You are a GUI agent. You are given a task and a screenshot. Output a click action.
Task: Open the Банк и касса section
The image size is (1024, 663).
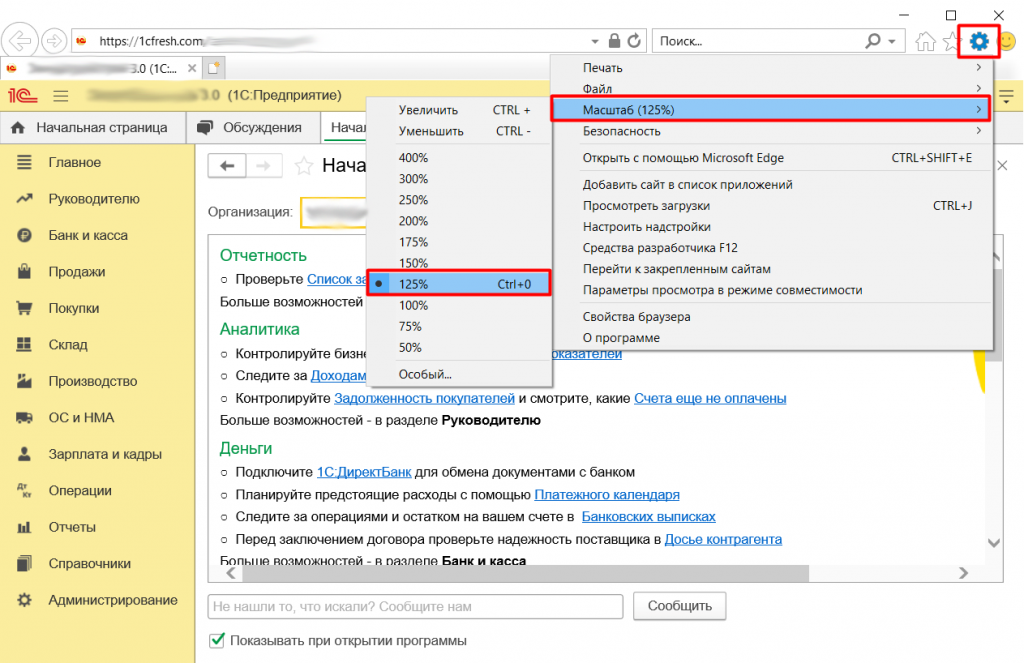click(88, 235)
